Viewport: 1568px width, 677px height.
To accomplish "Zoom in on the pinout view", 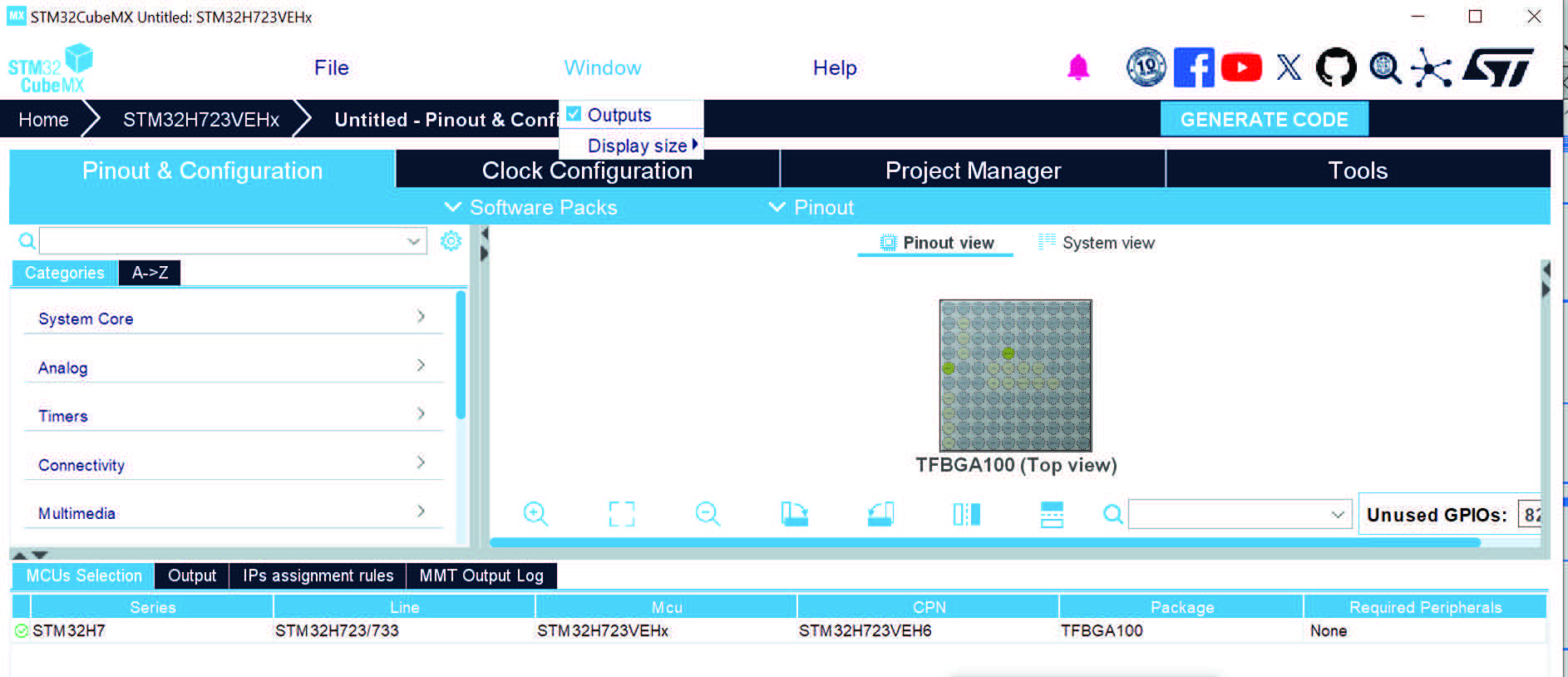I will 535,514.
